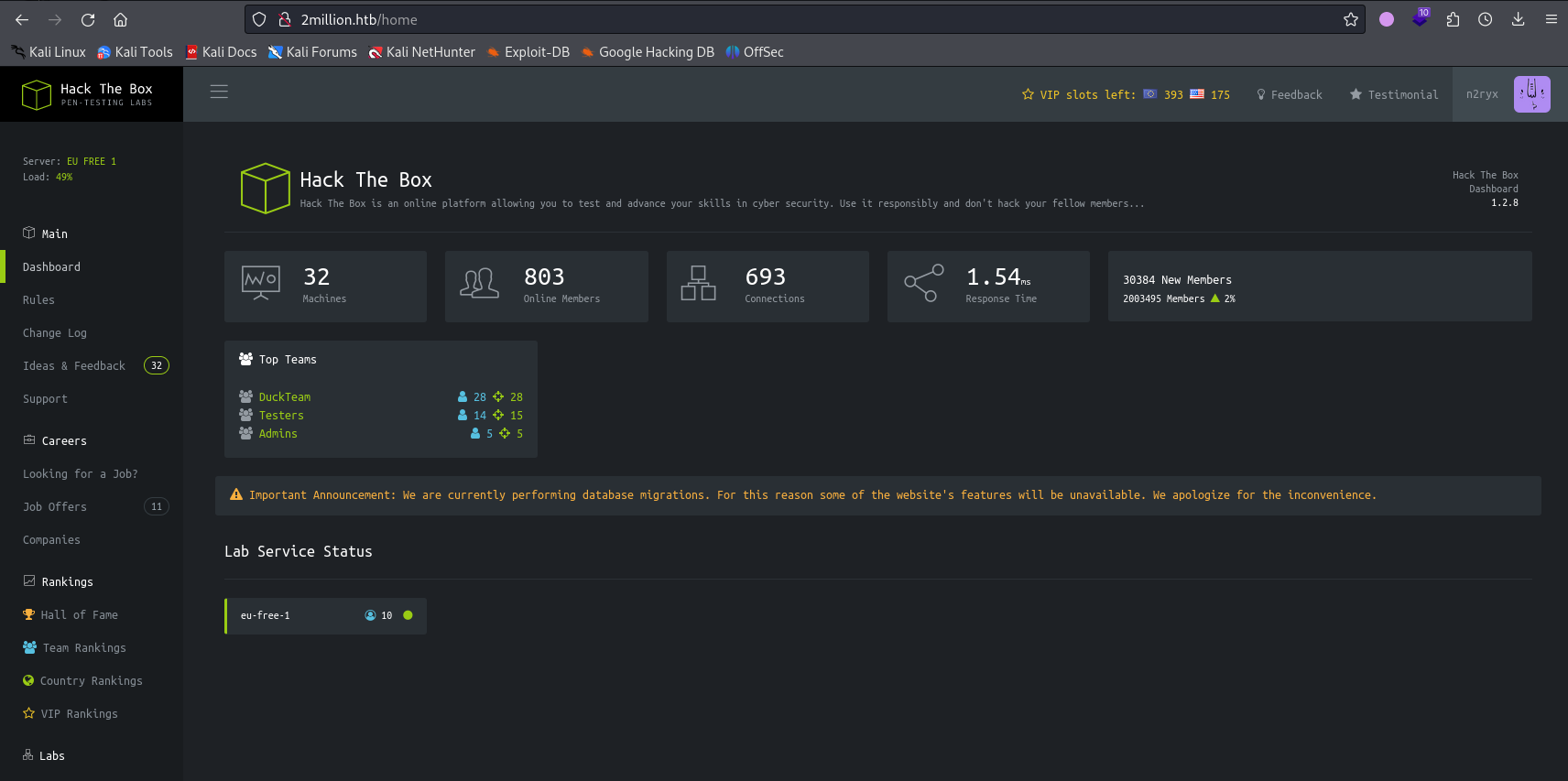Click the Ideas & Feedback 32 badge

157,365
